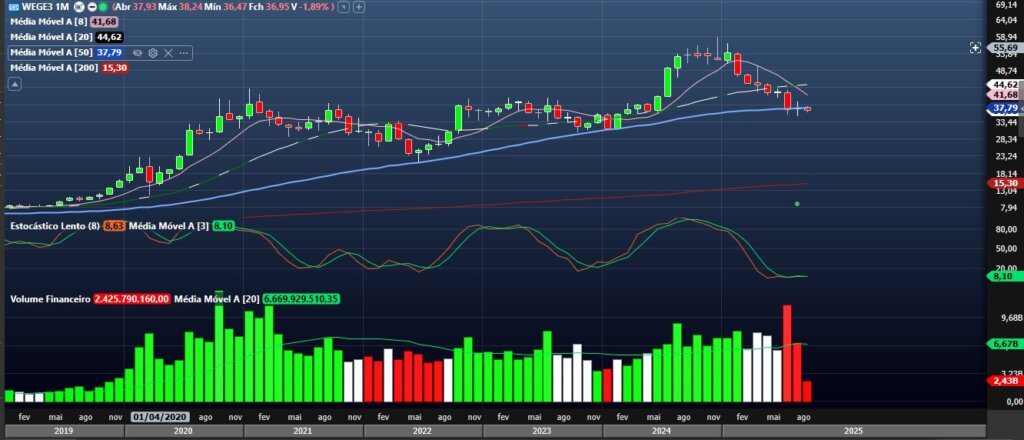This screenshot has width=1024, height=440.
Task: Click the 2023 year segment on timeline
Action: [542, 431]
